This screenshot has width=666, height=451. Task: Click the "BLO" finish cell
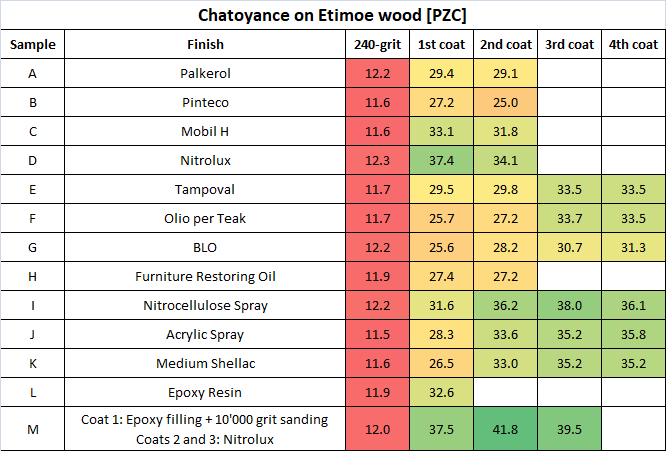pyautogui.click(x=205, y=247)
